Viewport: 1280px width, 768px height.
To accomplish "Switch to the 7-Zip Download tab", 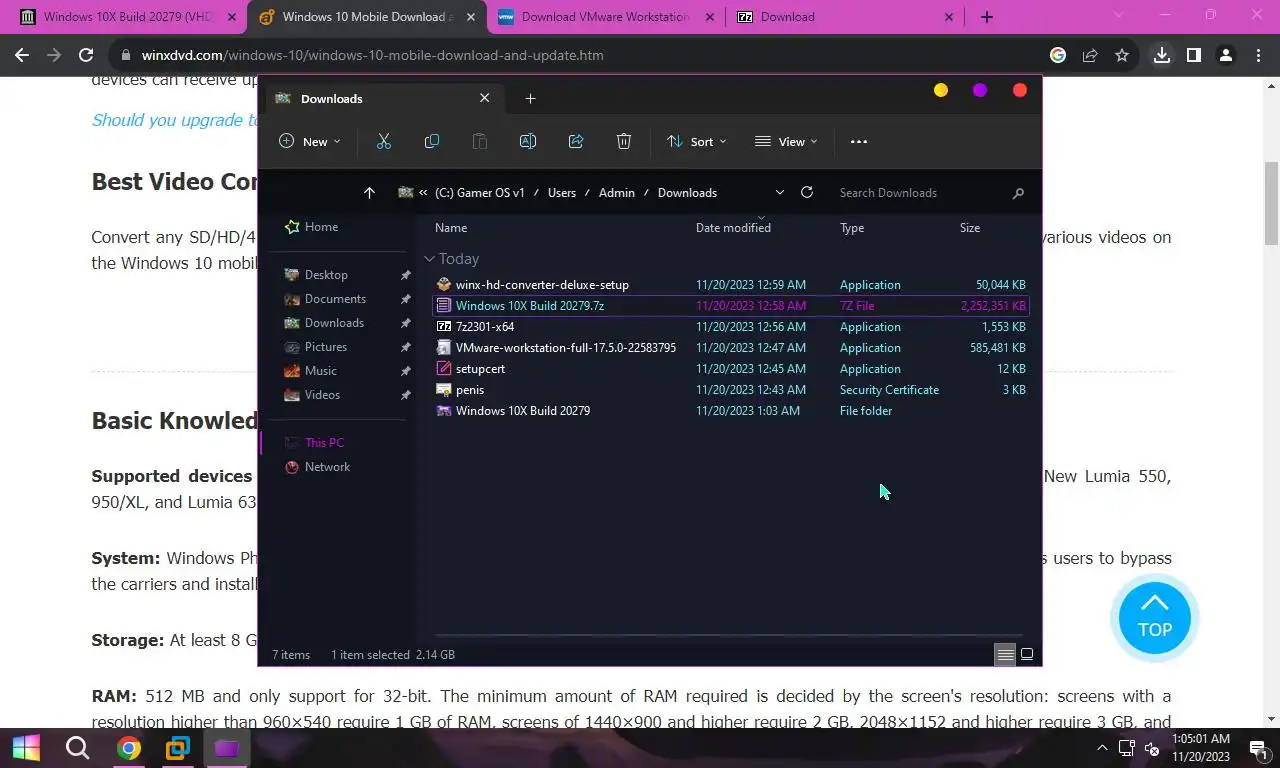I will coord(846,17).
